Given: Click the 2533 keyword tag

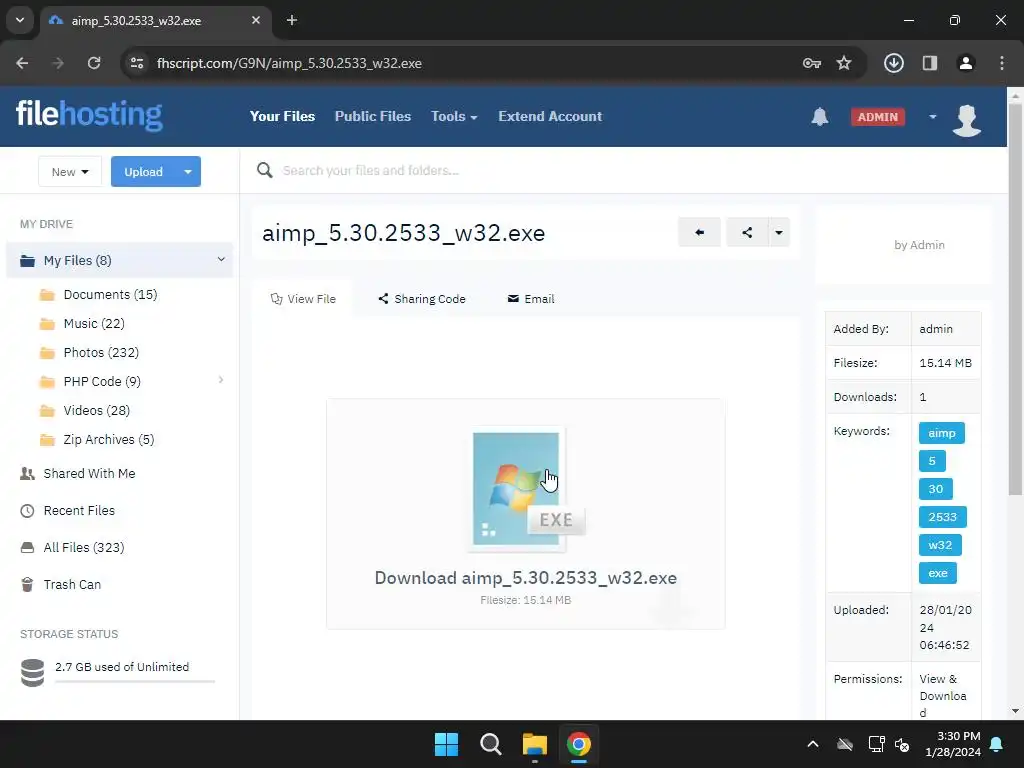Looking at the screenshot, I should coord(942,517).
